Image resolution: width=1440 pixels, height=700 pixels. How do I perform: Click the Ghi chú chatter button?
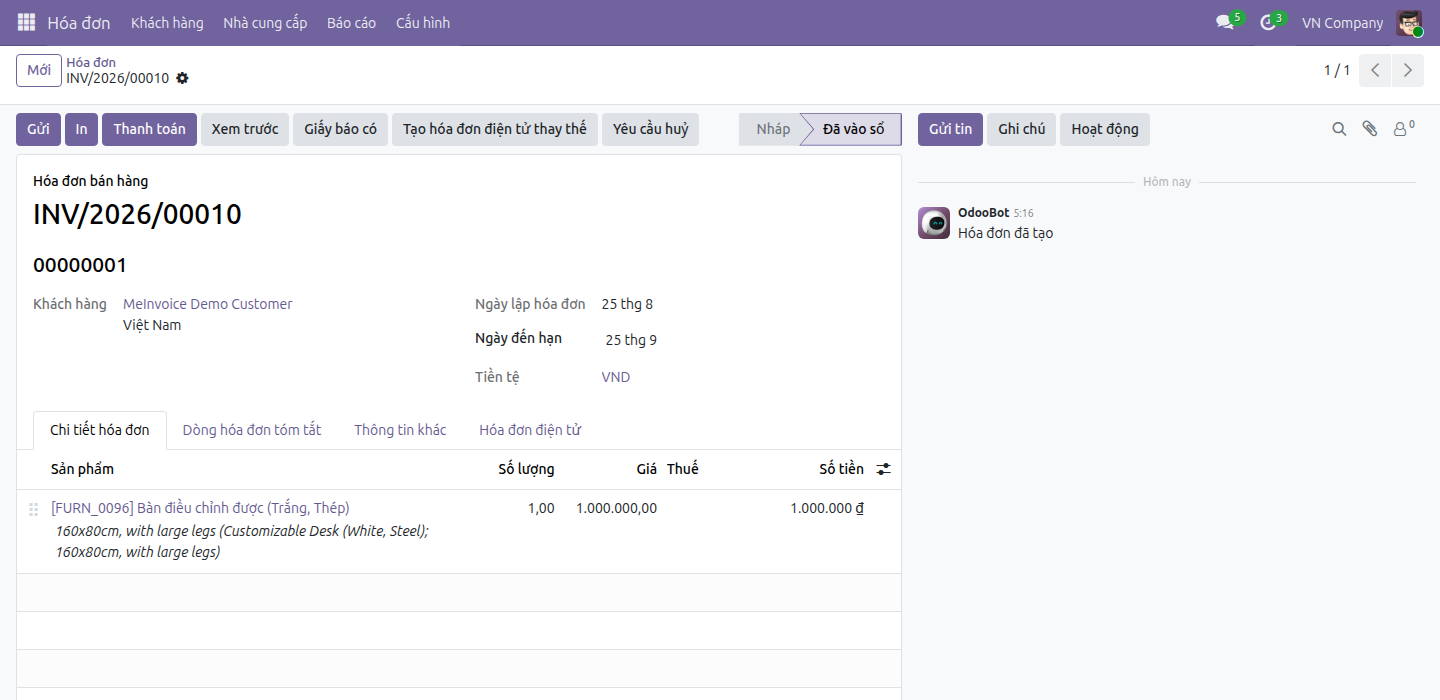tap(1021, 129)
